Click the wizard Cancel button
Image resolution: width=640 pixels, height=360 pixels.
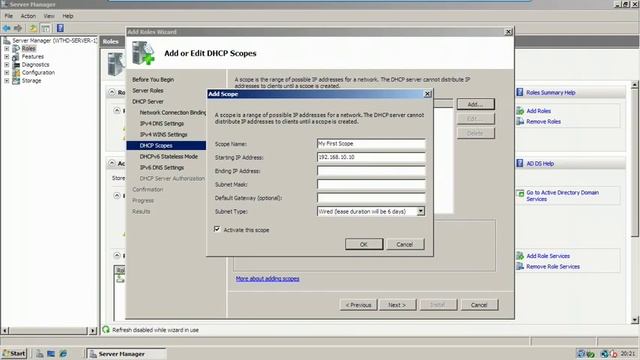click(479, 304)
